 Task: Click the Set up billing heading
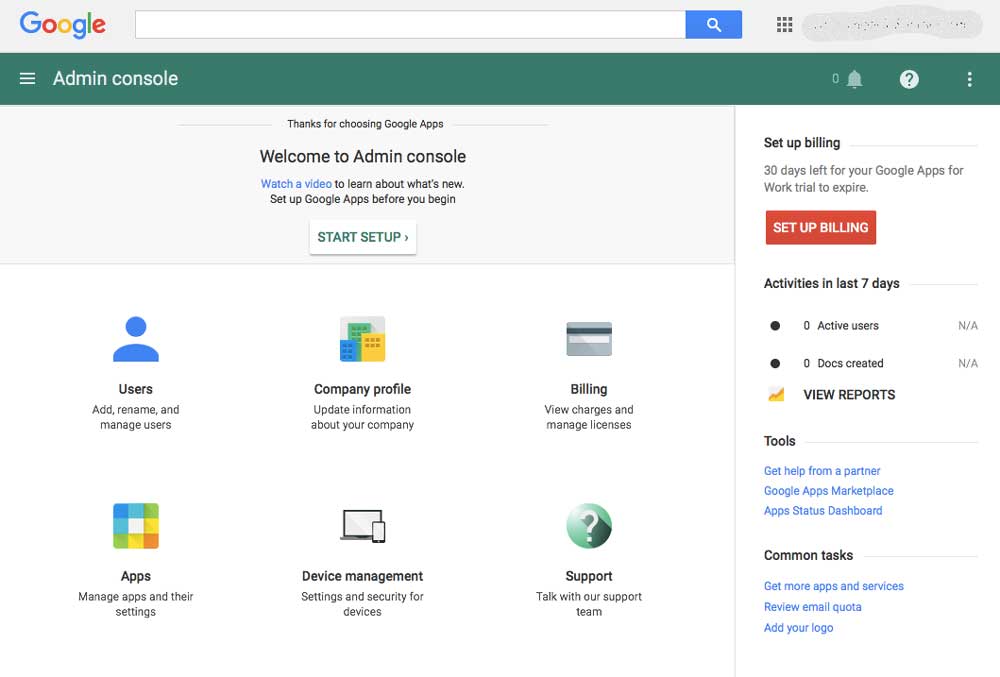coord(802,143)
